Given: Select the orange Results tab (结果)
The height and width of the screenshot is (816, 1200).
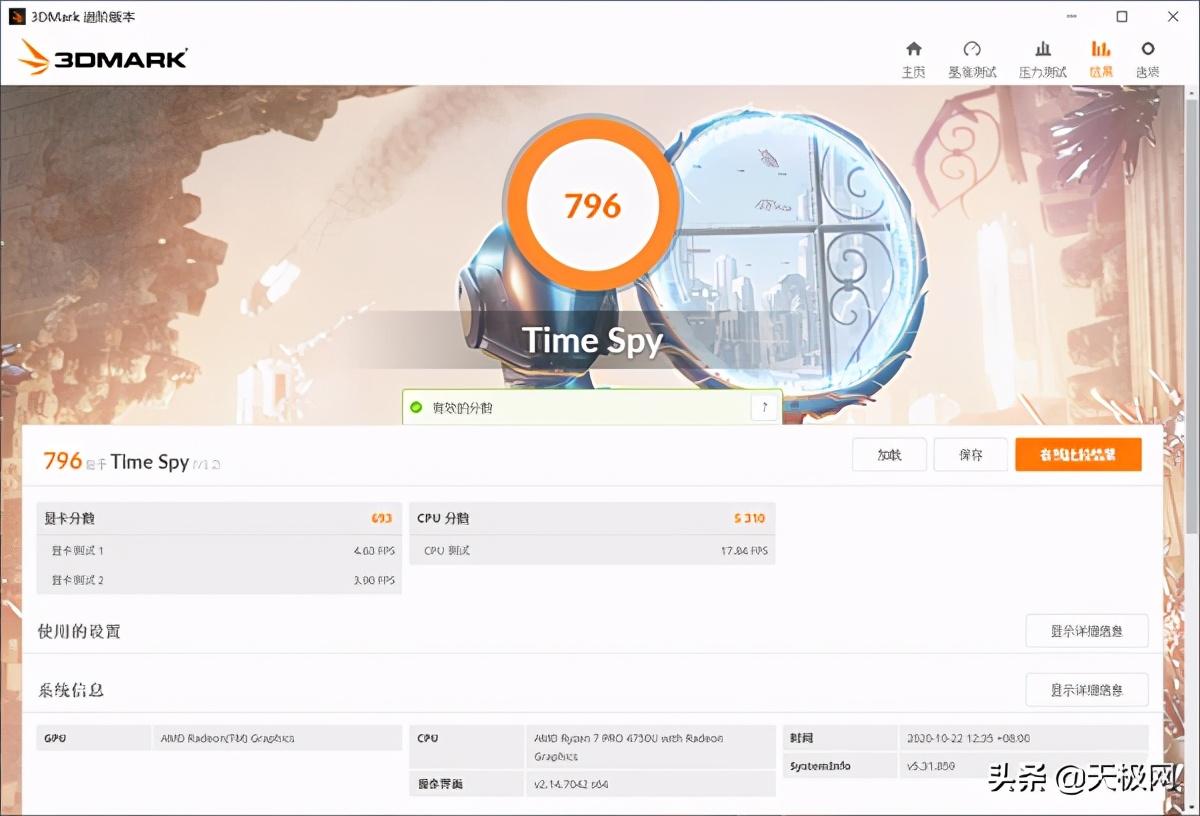Looking at the screenshot, I should [x=1101, y=60].
